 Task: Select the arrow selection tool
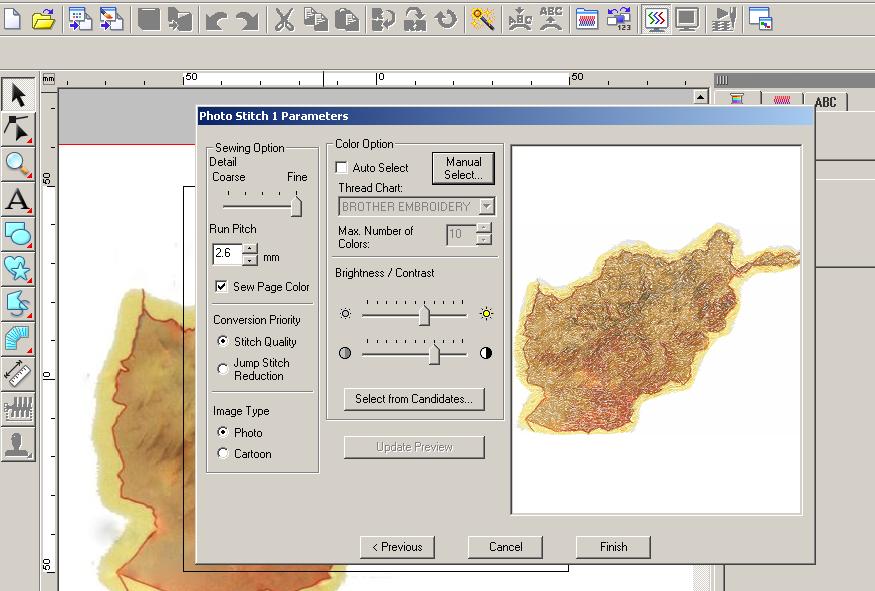(17, 95)
